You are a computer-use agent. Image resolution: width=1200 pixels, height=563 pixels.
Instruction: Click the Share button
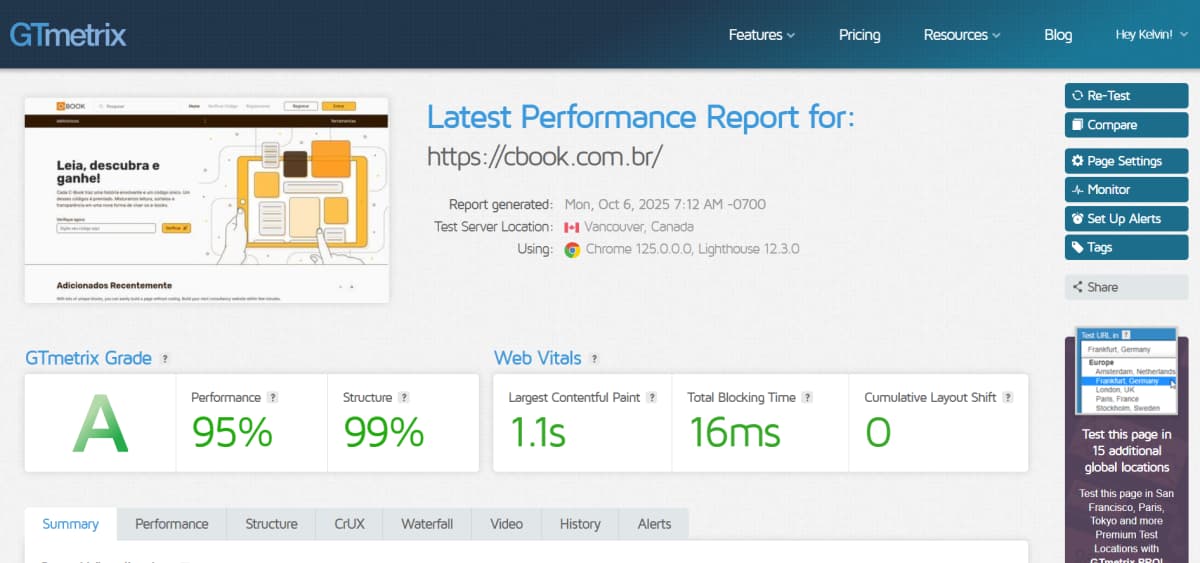[1126, 287]
